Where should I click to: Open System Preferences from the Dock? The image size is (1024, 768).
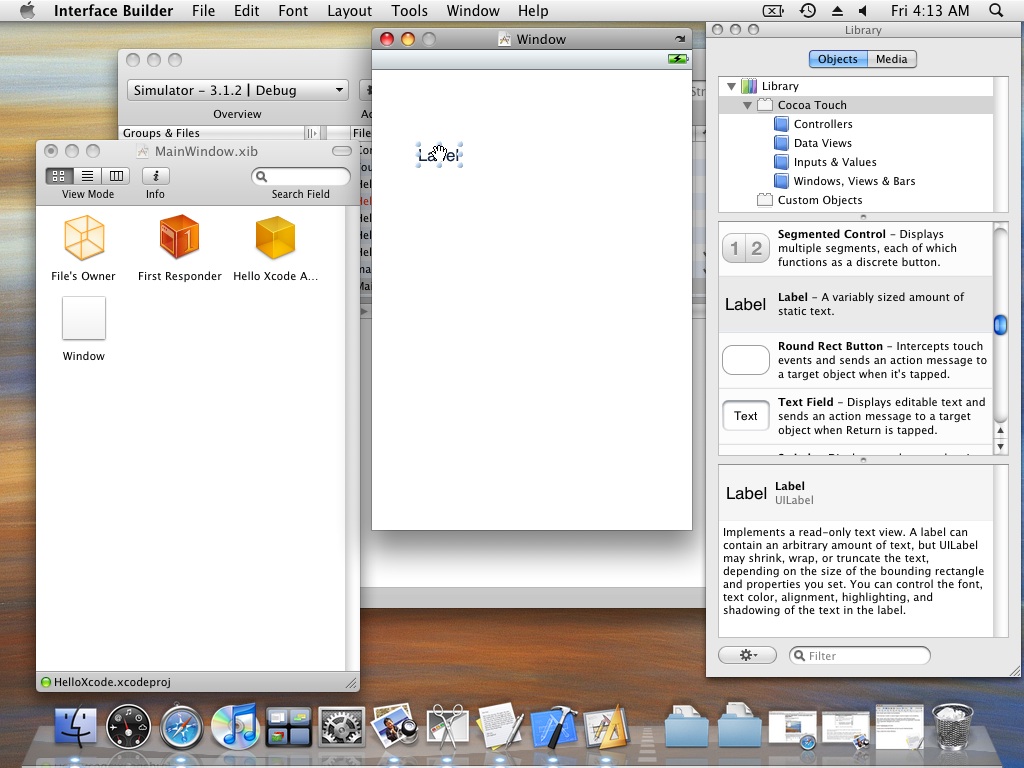coord(341,726)
